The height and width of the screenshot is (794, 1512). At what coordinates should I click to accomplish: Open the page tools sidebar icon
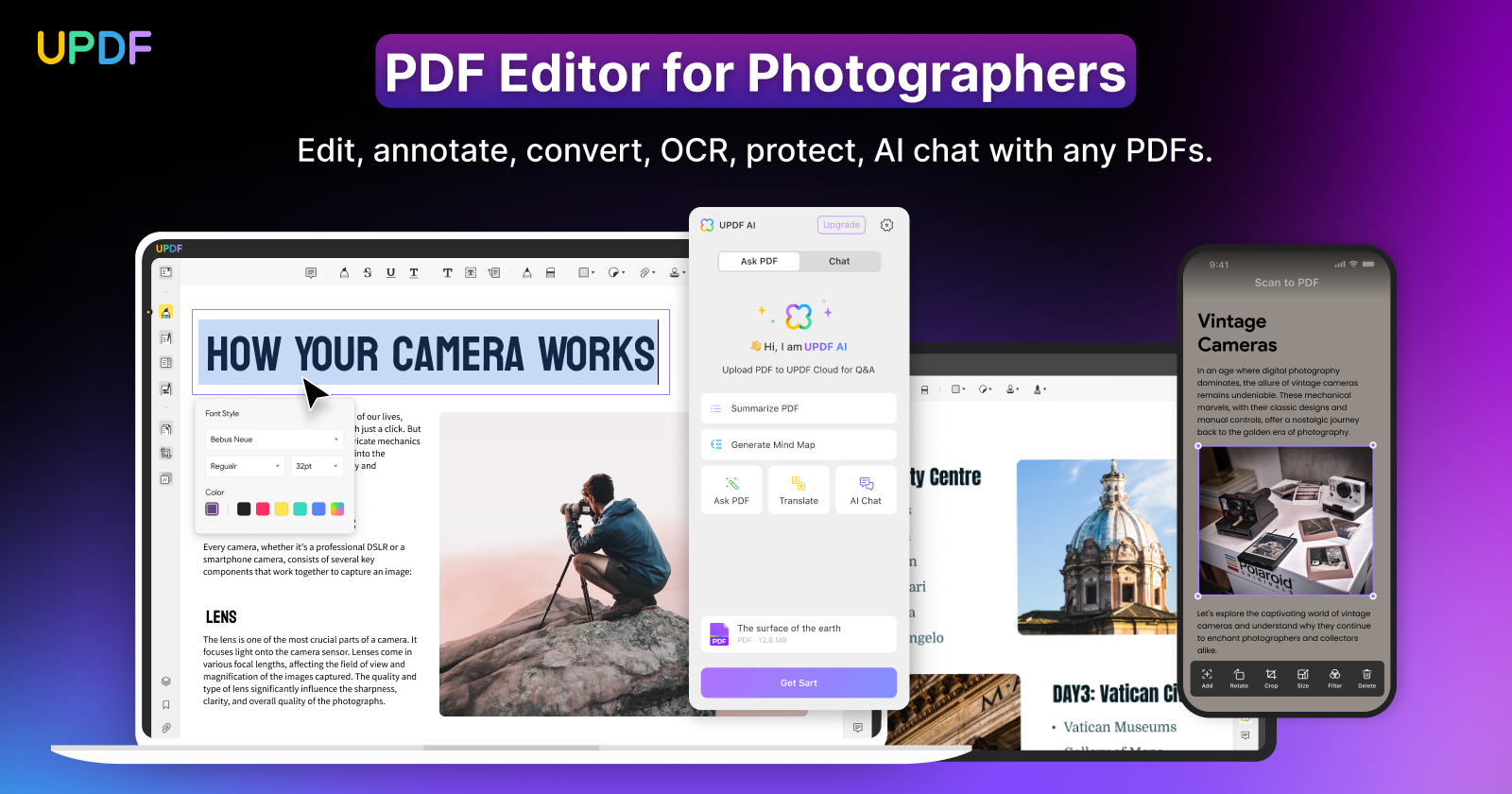pos(166,479)
